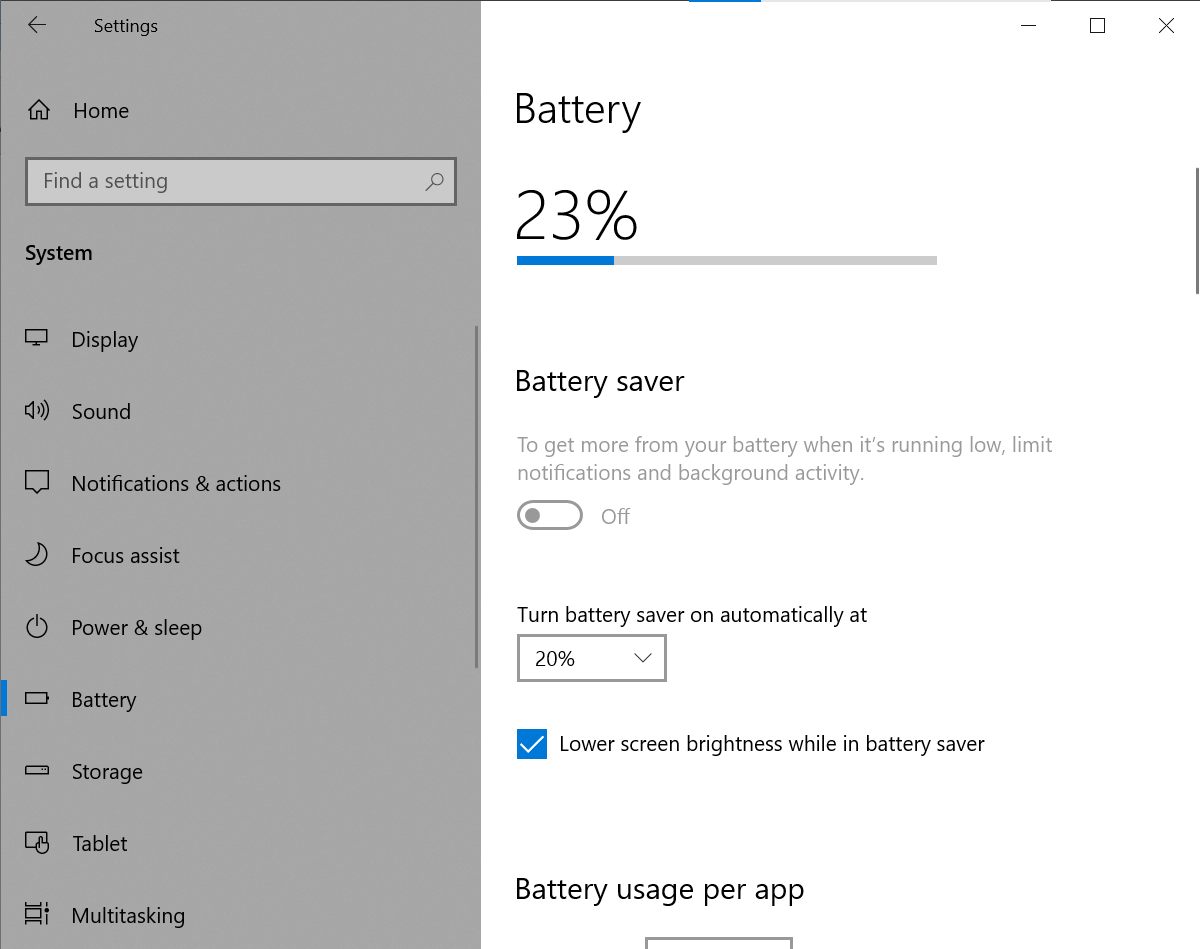The image size is (1200, 949).
Task: Select the Multitasking icon
Action: (36, 915)
